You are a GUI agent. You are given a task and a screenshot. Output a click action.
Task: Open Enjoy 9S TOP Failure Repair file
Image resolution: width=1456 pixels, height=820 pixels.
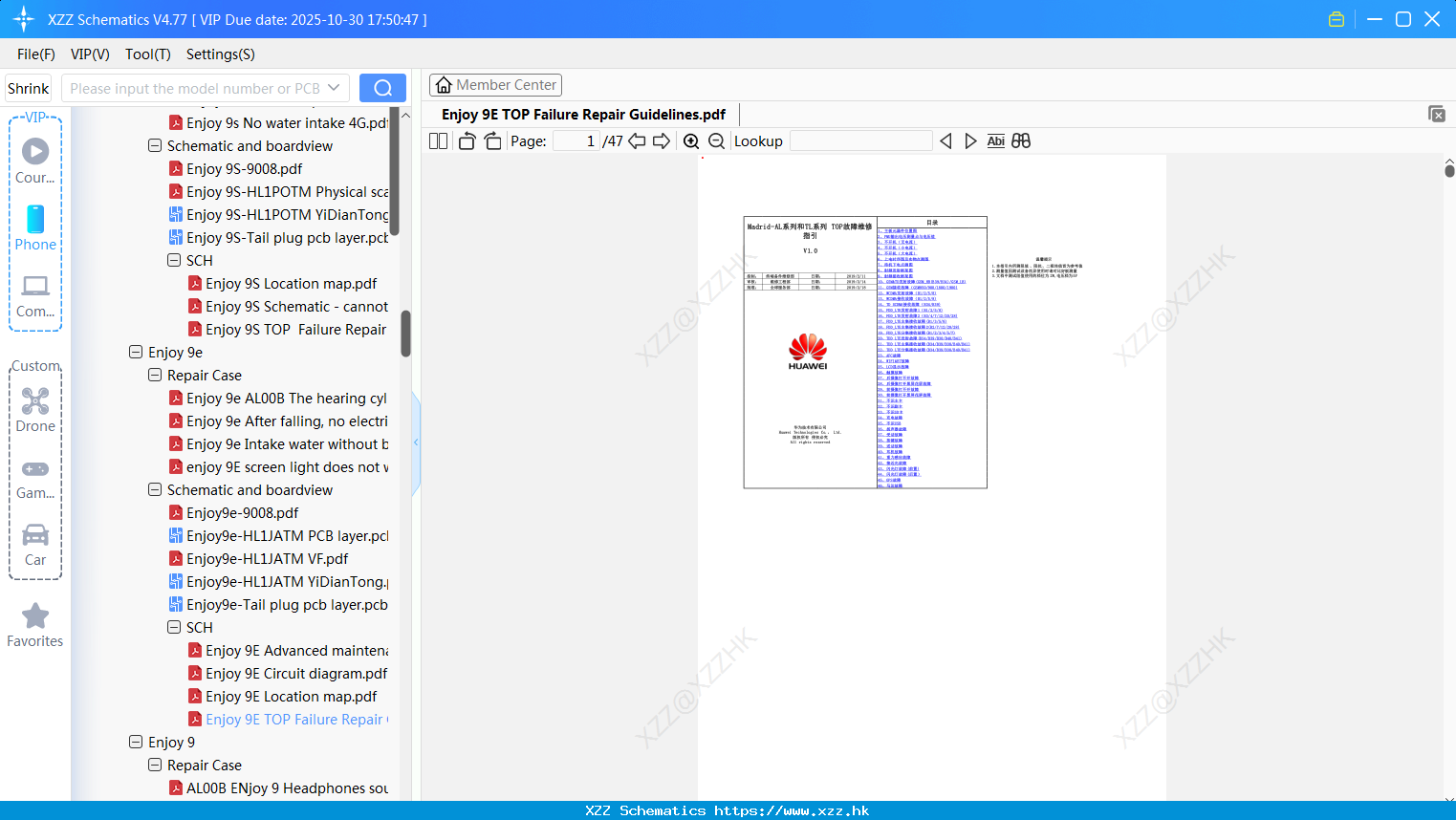tap(288, 329)
